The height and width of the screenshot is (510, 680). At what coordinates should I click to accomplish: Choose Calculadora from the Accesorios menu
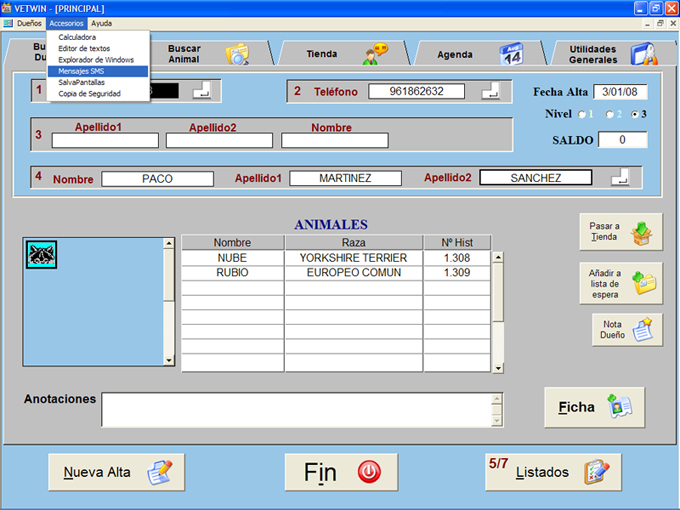point(98,37)
